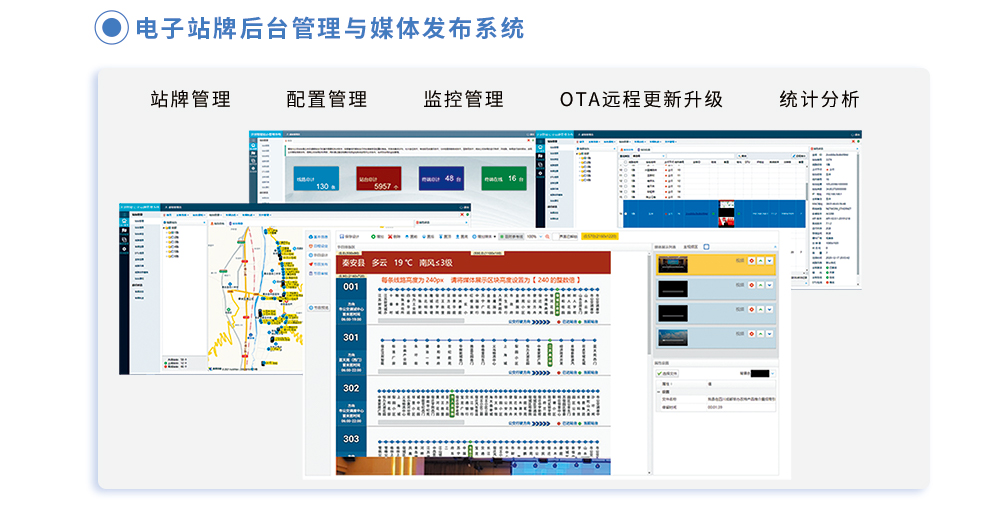Screen dimensions: 1000x525
Task: Remove the fourth media item (red icon)
Action: (x=751, y=334)
